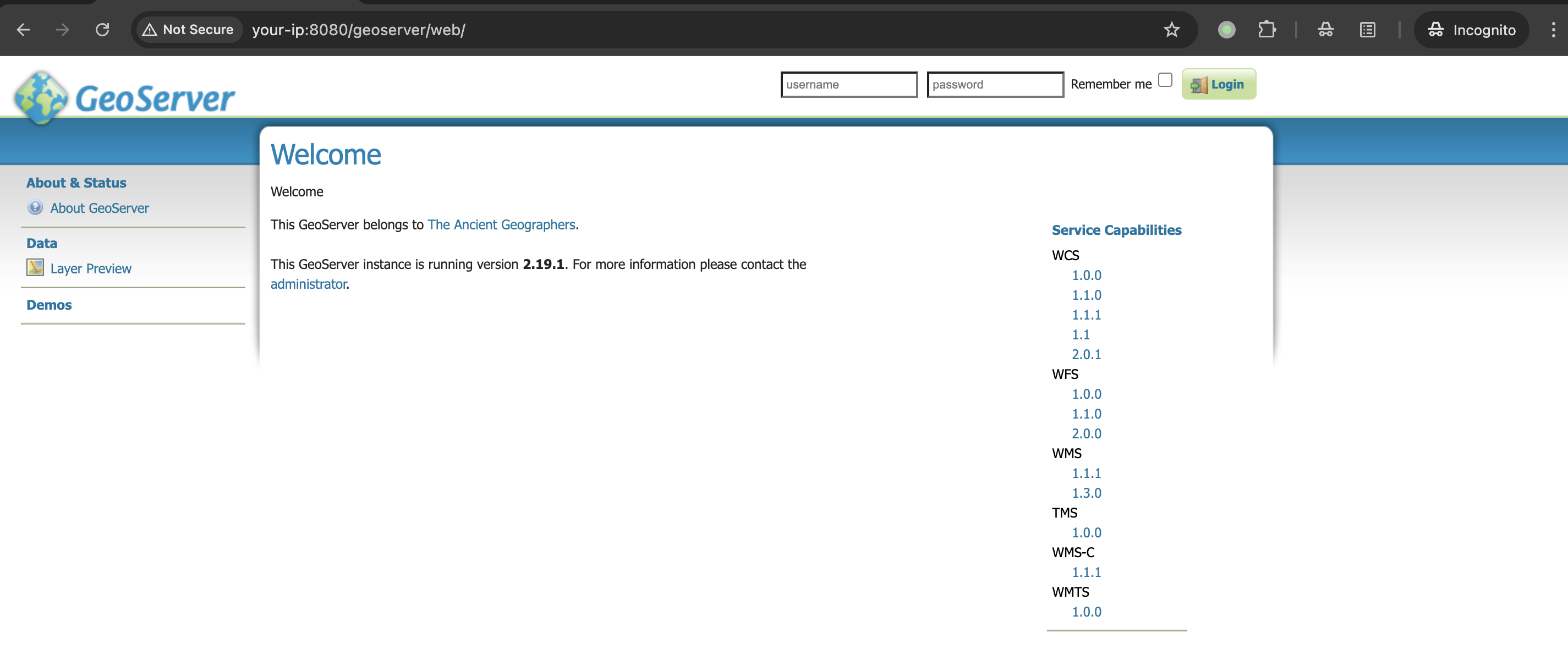Reload the page
The image size is (1568, 660).
102,30
